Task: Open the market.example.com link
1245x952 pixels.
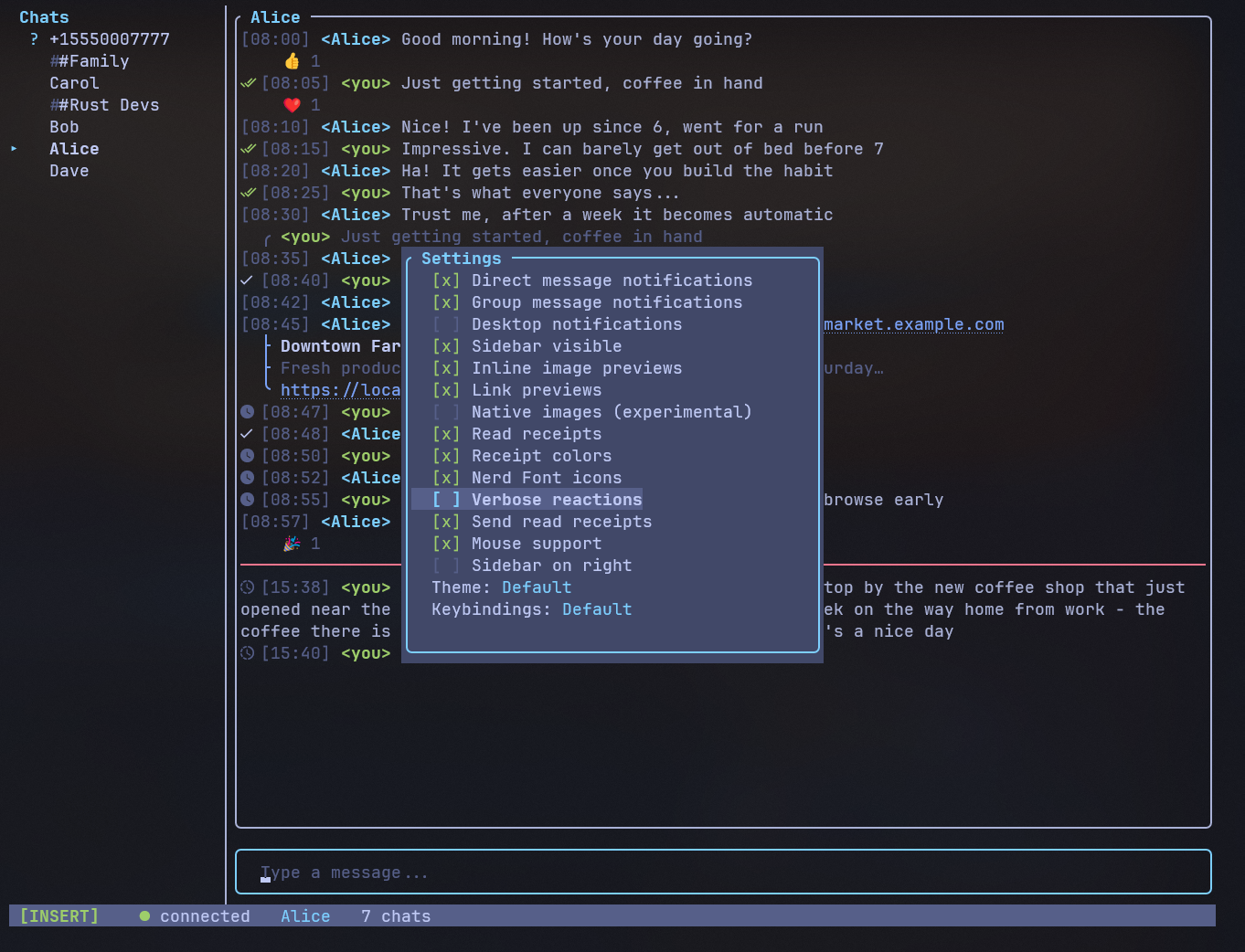Action: coord(913,324)
